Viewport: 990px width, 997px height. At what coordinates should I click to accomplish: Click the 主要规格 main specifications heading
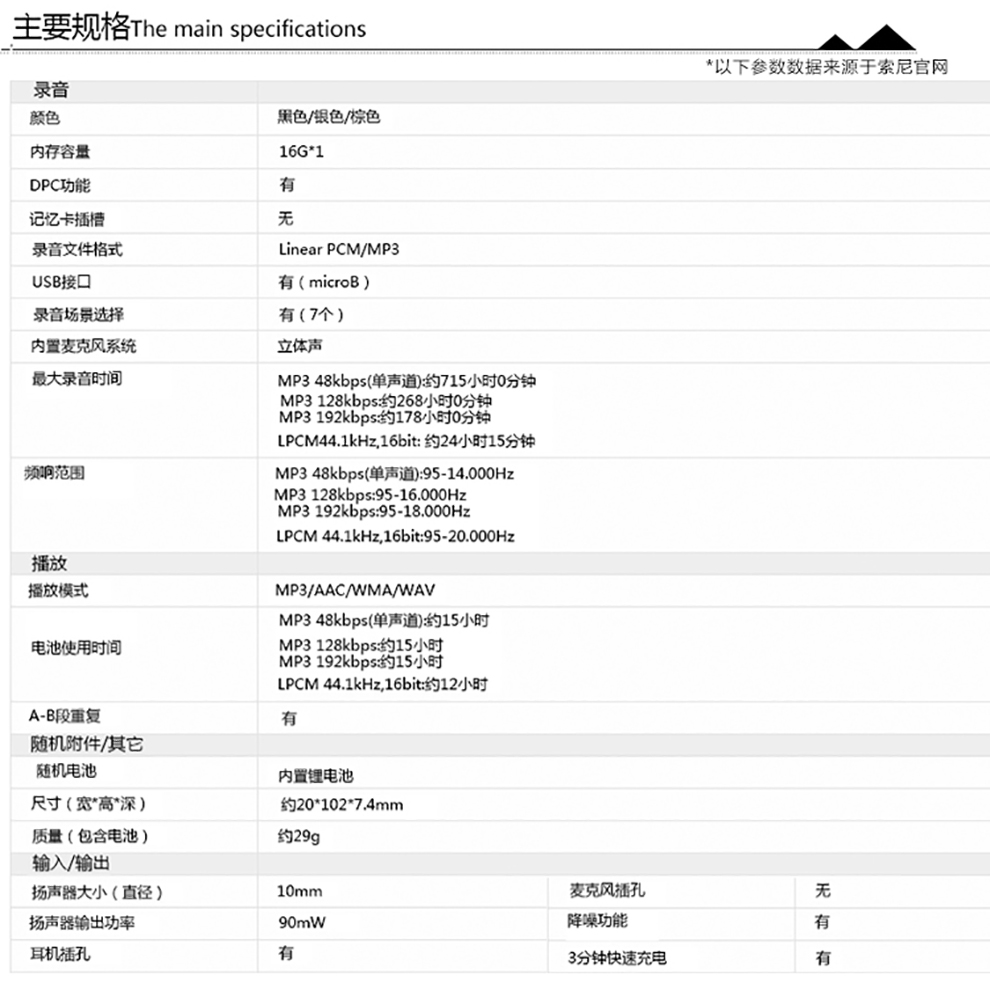(x=188, y=28)
